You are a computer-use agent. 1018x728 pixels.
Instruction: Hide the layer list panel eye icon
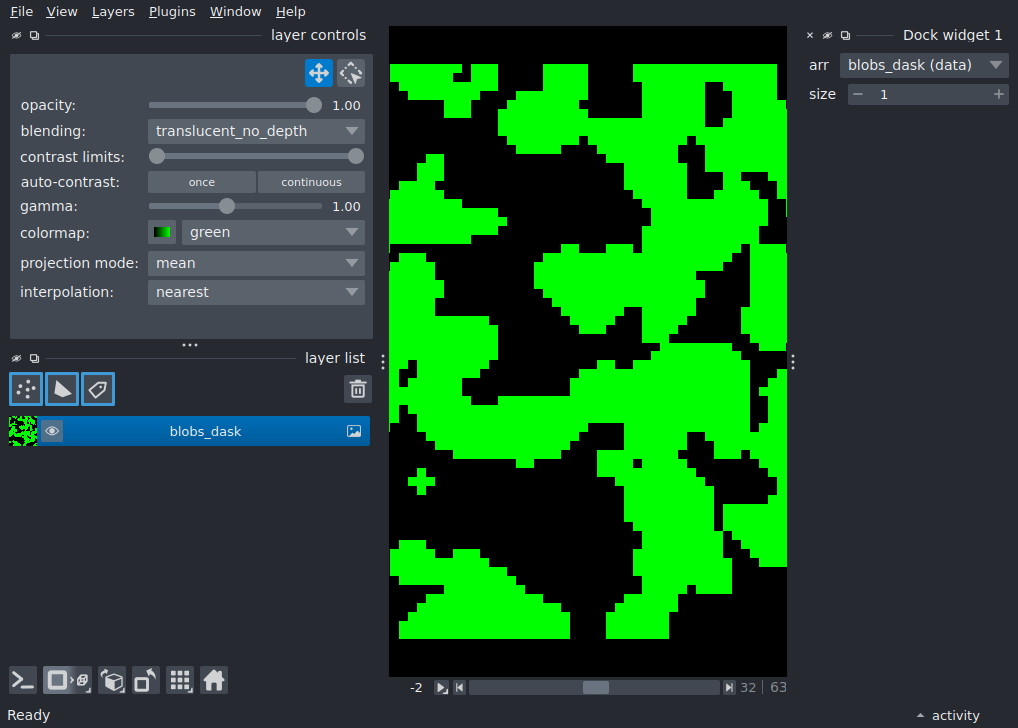[x=17, y=358]
